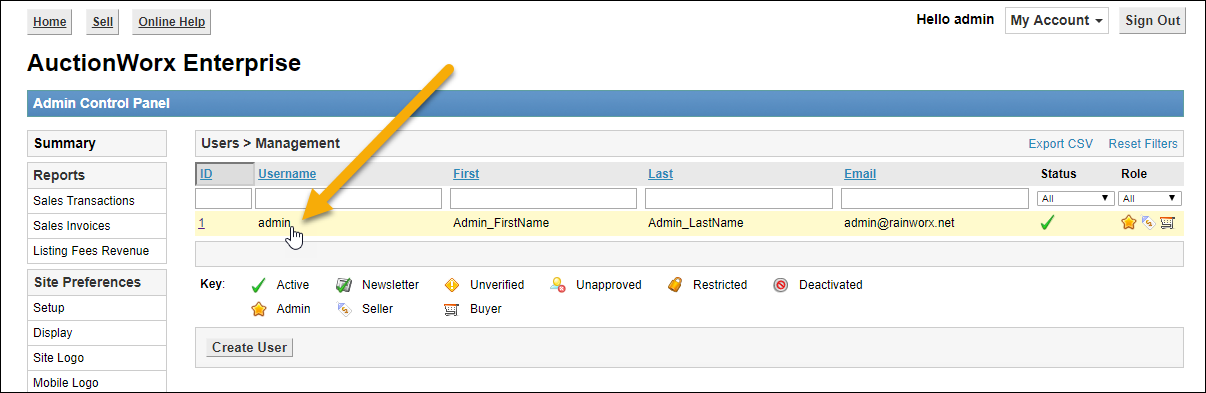Open Listing Fees Revenue report
The height and width of the screenshot is (393, 1206).
97,251
